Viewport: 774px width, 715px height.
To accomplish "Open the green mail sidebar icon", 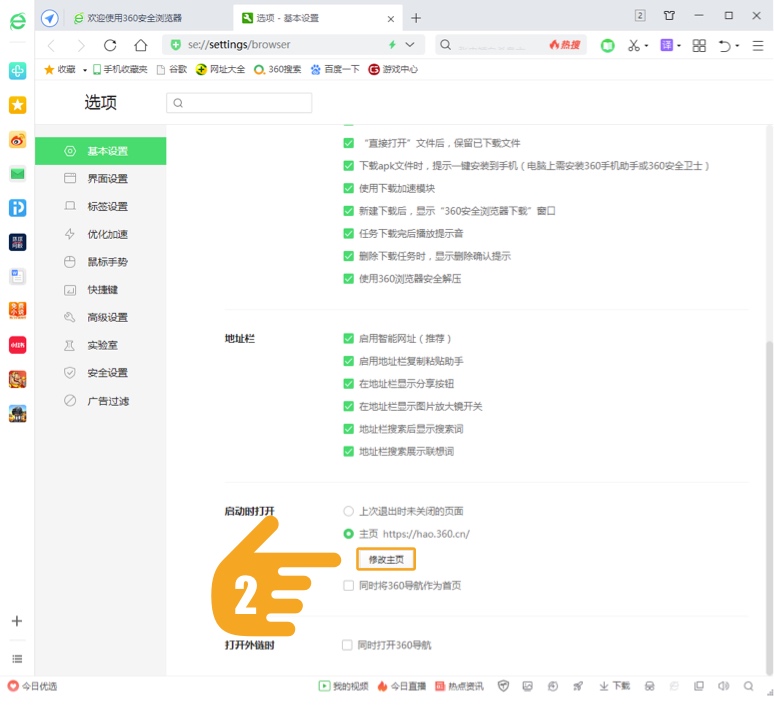I will point(18,174).
